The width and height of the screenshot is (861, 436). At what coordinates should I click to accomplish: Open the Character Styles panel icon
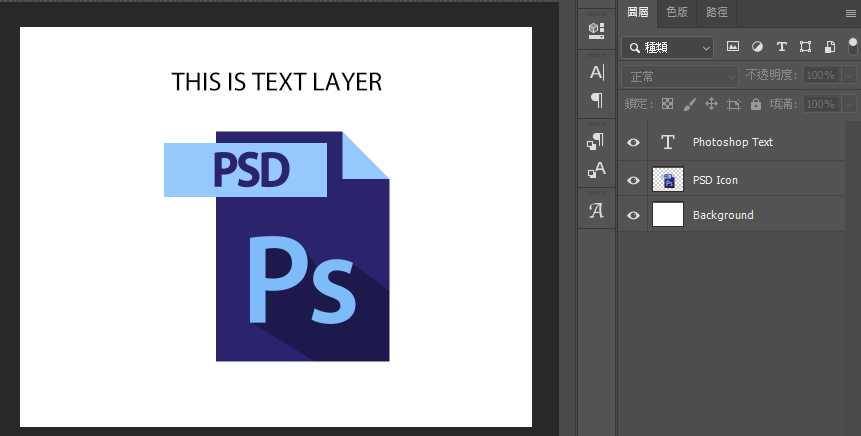coord(596,170)
